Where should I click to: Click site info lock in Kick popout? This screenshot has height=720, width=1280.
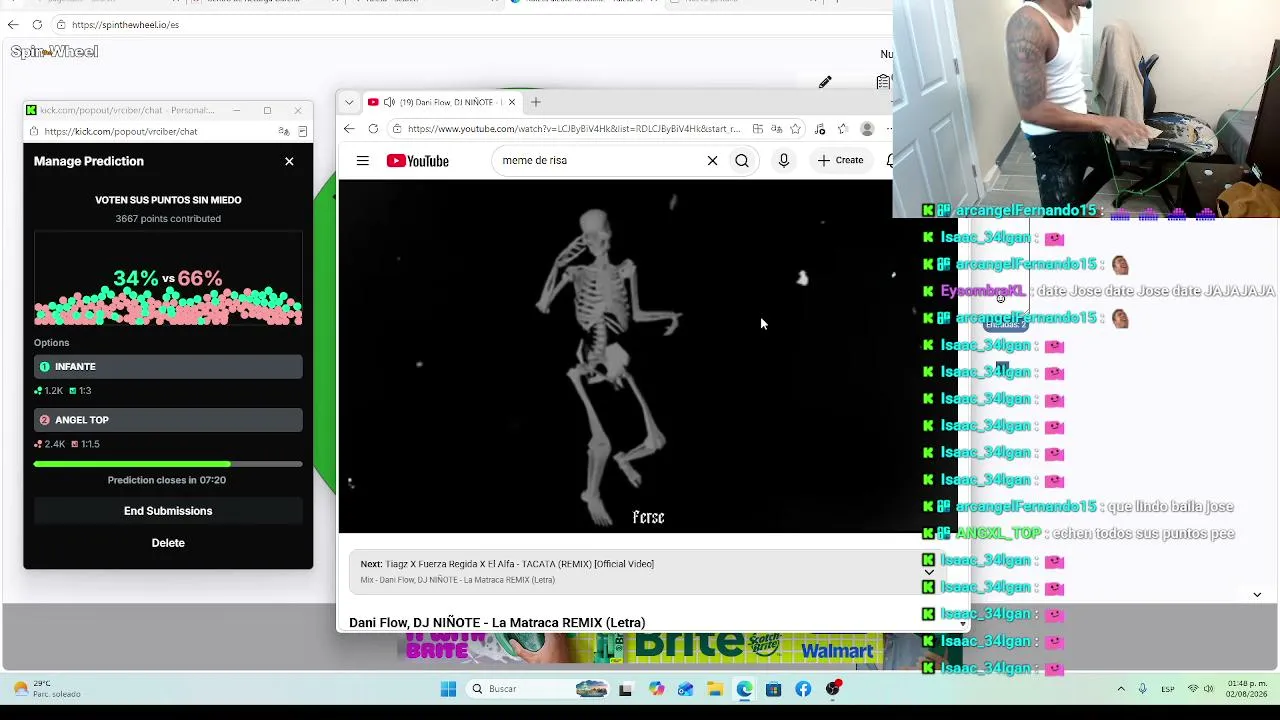tap(33, 131)
